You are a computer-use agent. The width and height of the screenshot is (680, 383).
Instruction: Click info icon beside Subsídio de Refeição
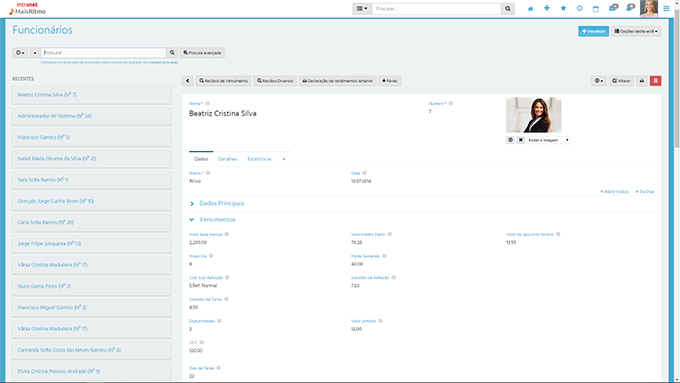(x=393, y=278)
